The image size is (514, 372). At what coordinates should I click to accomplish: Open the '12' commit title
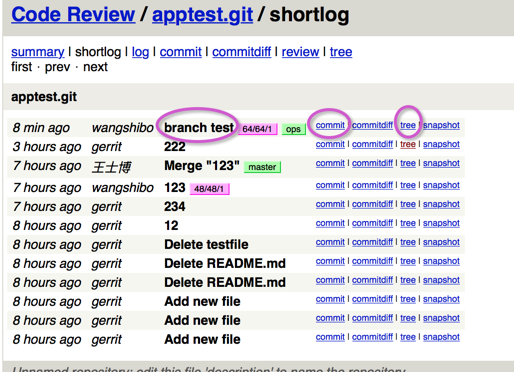pyautogui.click(x=171, y=226)
